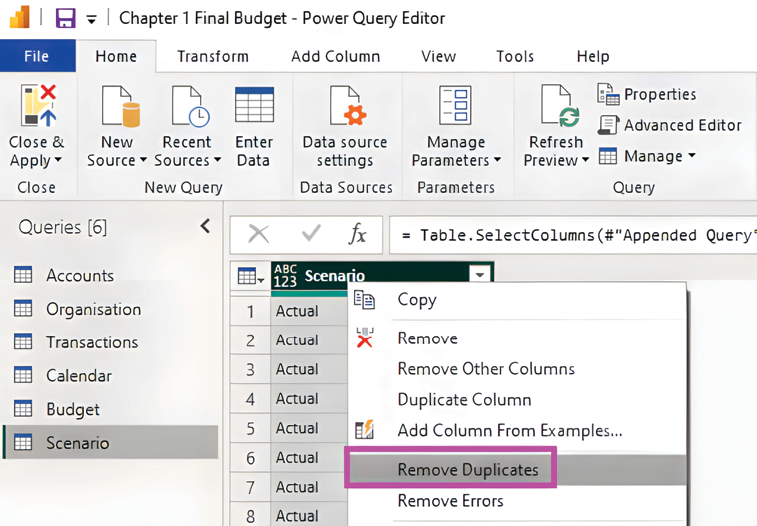This screenshot has width=757, height=526.
Task: Collapse the Queries pane
Action: [205, 226]
